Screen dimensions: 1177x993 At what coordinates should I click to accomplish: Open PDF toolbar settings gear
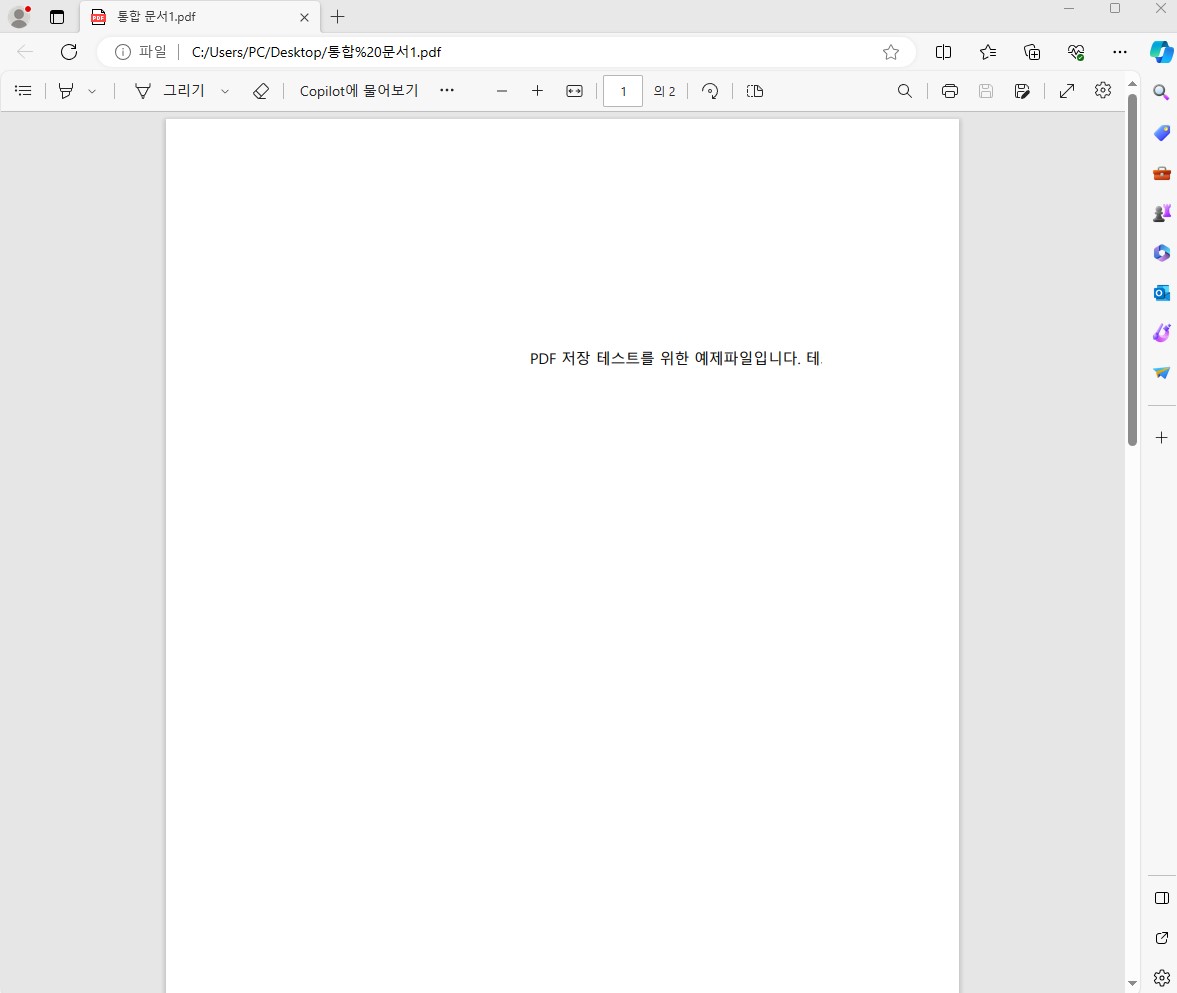point(1103,90)
